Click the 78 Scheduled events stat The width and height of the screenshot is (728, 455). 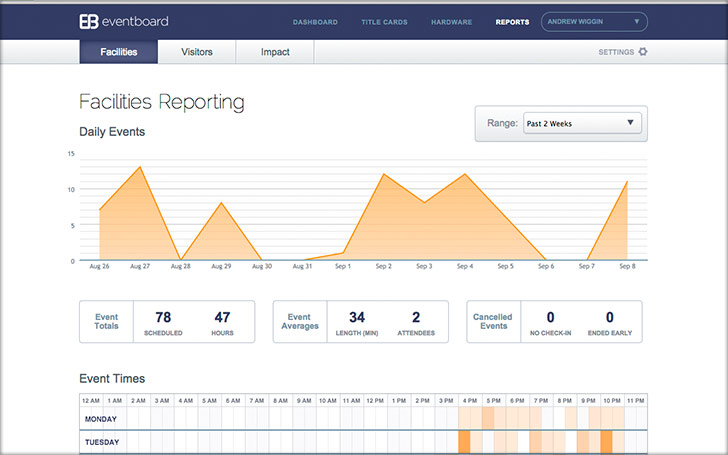[x=163, y=322]
